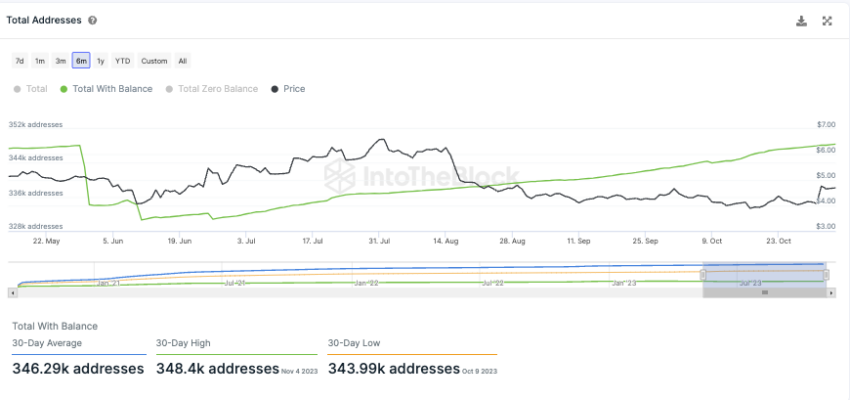The image size is (850, 400).
Task: Open fullscreen expand icon
Action: pos(827,21)
